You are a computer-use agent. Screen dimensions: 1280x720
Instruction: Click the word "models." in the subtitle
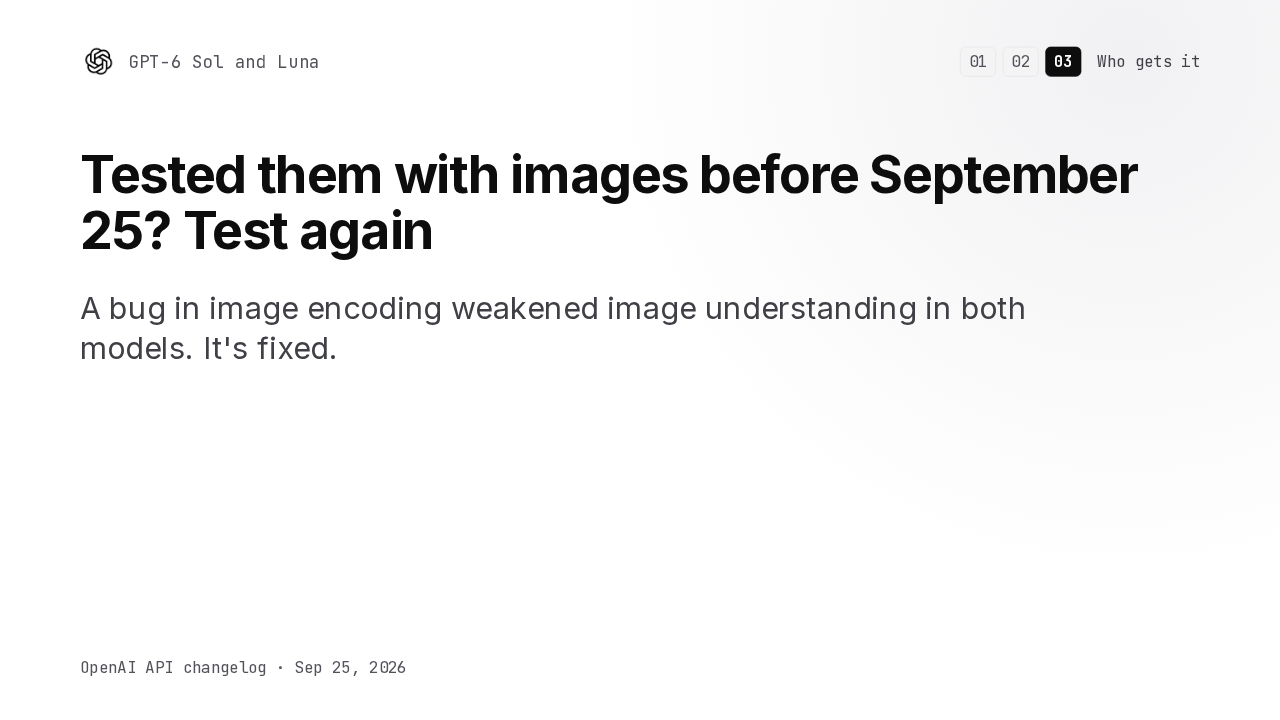(137, 349)
